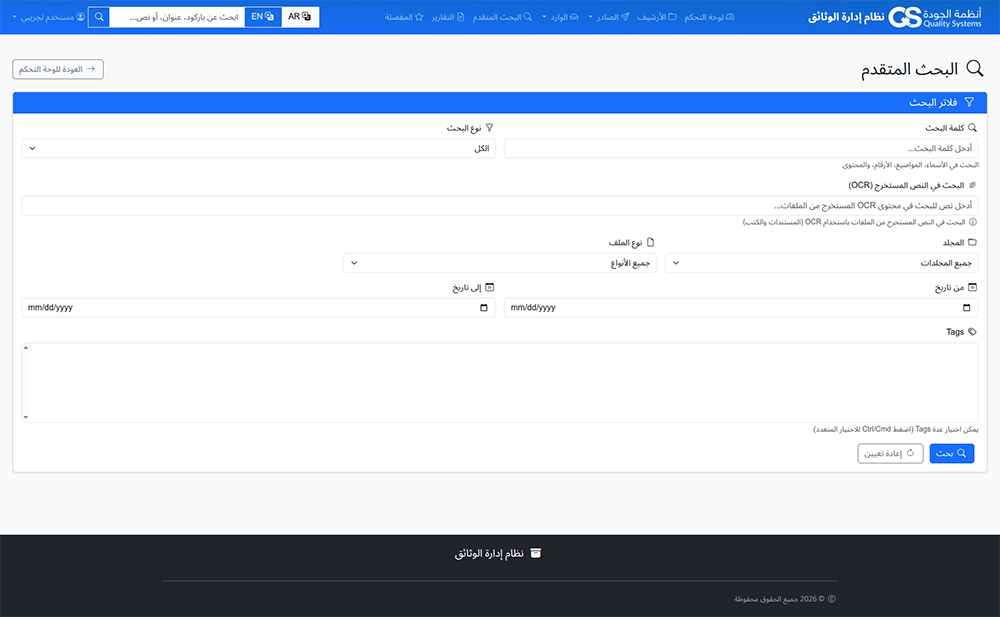Expand the 'الصادر' menu in navbar
Image resolution: width=1000 pixels, height=617 pixels.
coord(609,17)
